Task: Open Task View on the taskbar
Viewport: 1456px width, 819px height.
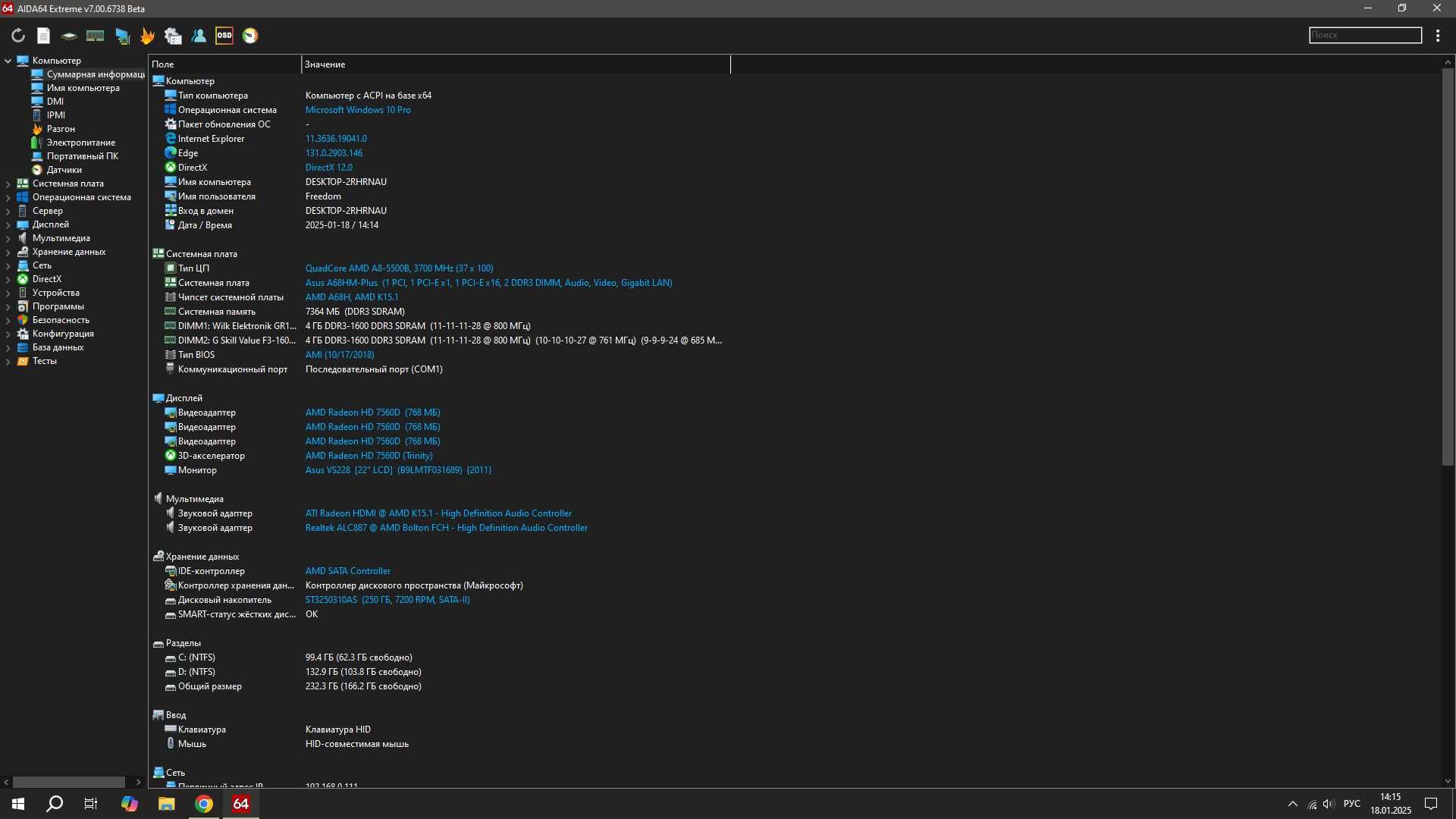Action: click(x=91, y=804)
